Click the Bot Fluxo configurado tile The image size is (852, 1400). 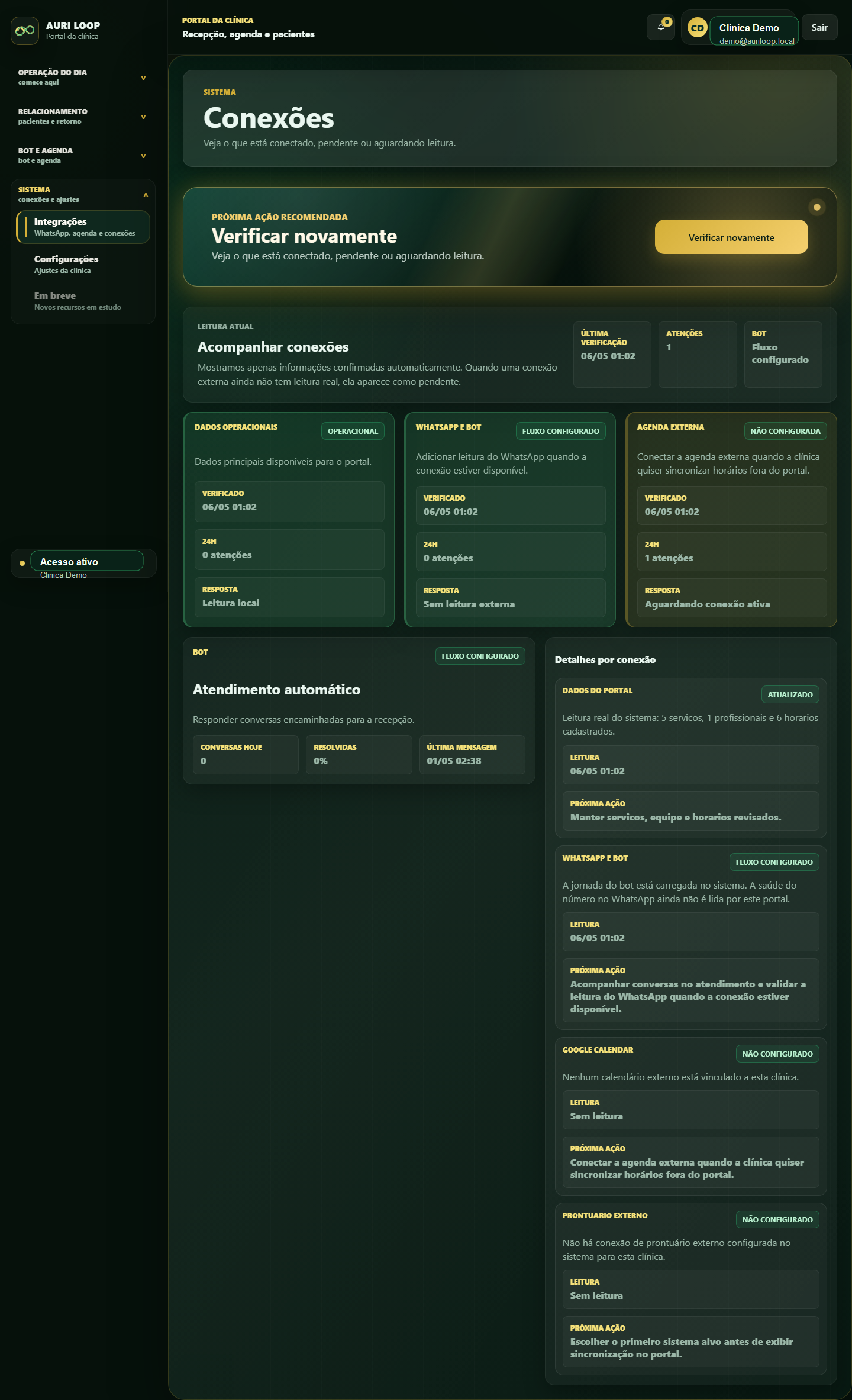tap(783, 355)
